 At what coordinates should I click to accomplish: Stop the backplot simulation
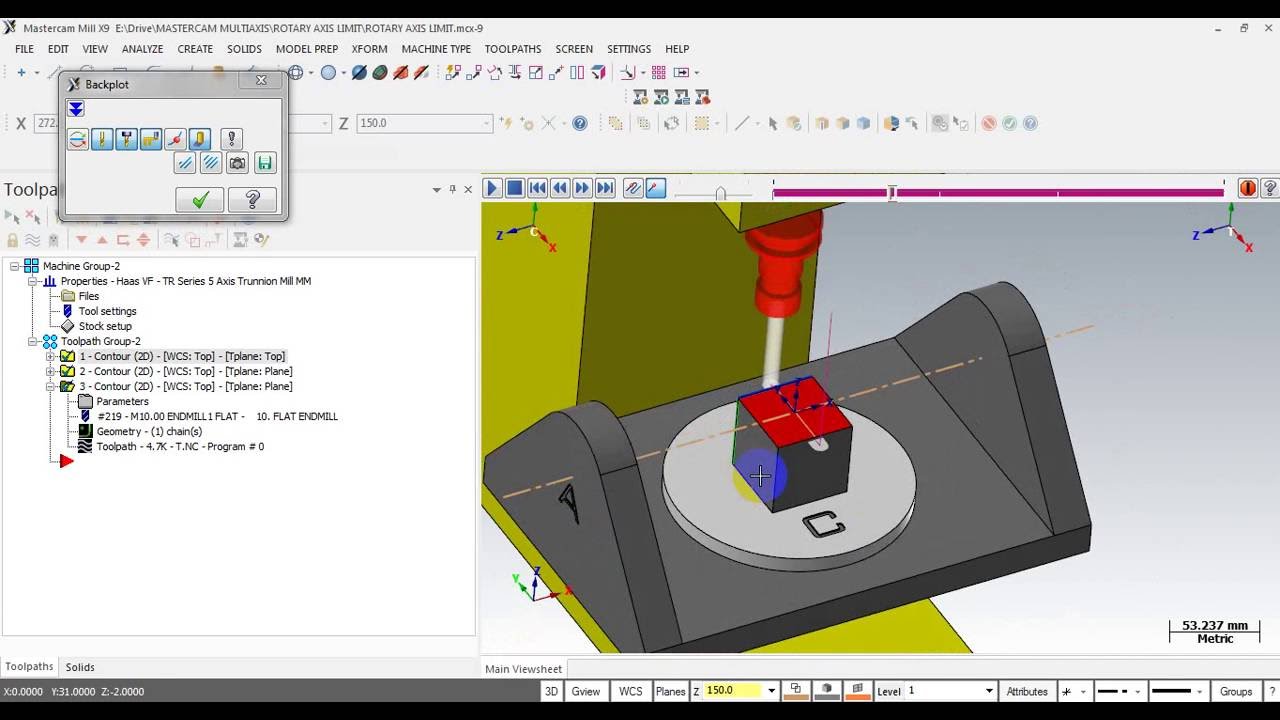point(515,188)
